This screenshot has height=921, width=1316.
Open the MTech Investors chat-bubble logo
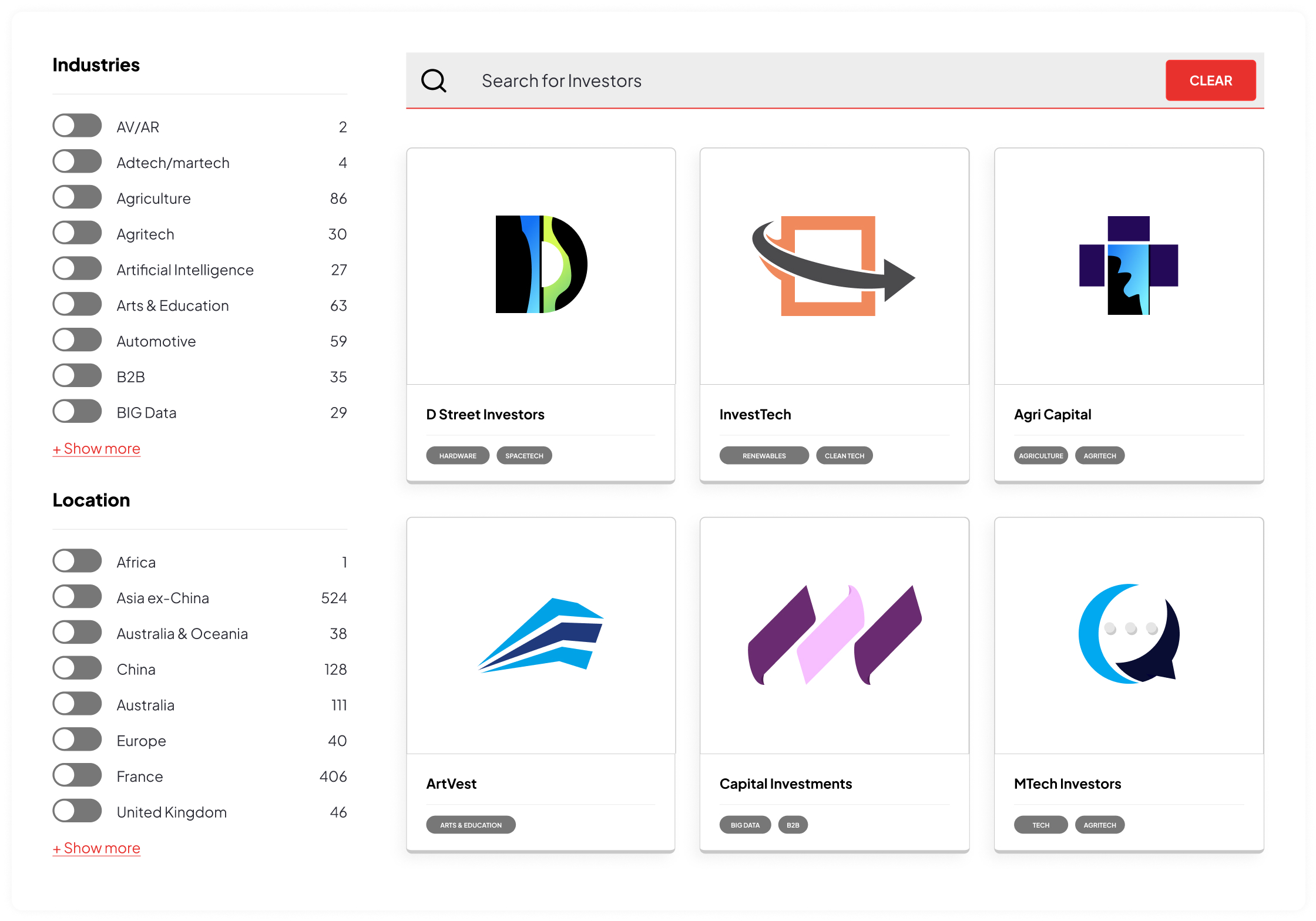(x=1128, y=633)
